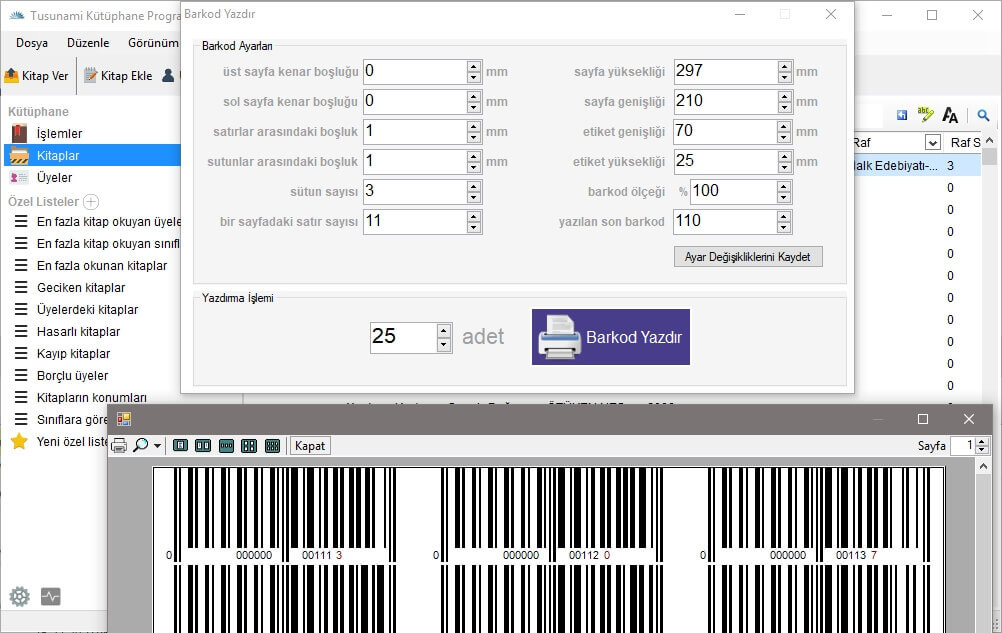The image size is (1002, 633).
Task: Increase sayfa yüksekliği with up arrow
Action: (785, 66)
